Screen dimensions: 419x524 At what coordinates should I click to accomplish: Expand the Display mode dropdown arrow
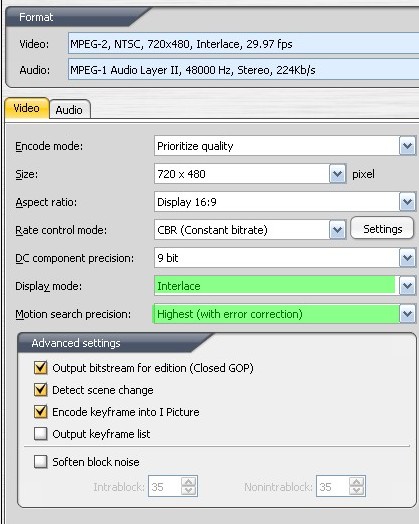[407, 286]
